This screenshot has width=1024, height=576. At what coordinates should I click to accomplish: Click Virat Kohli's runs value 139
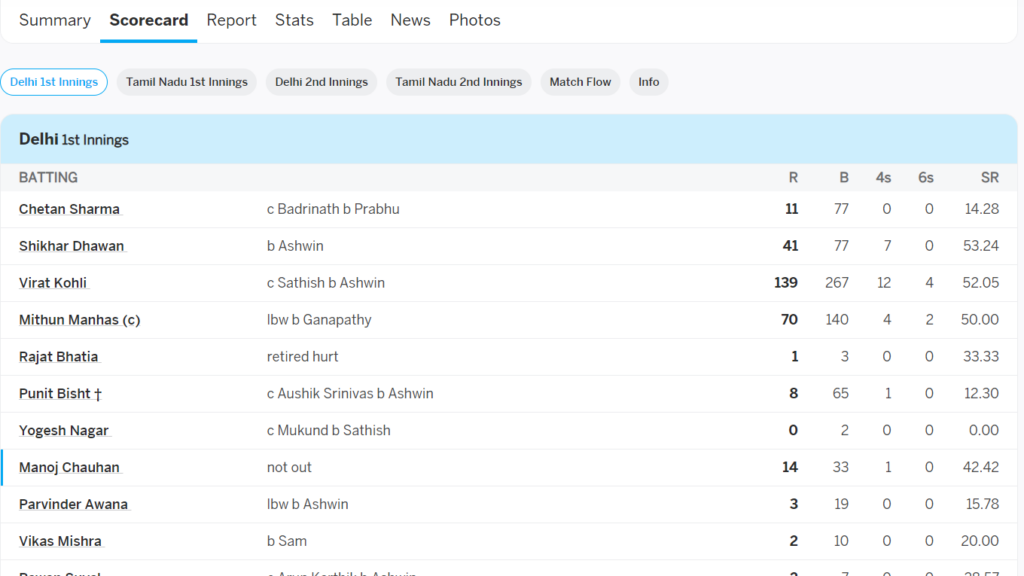[x=786, y=283]
